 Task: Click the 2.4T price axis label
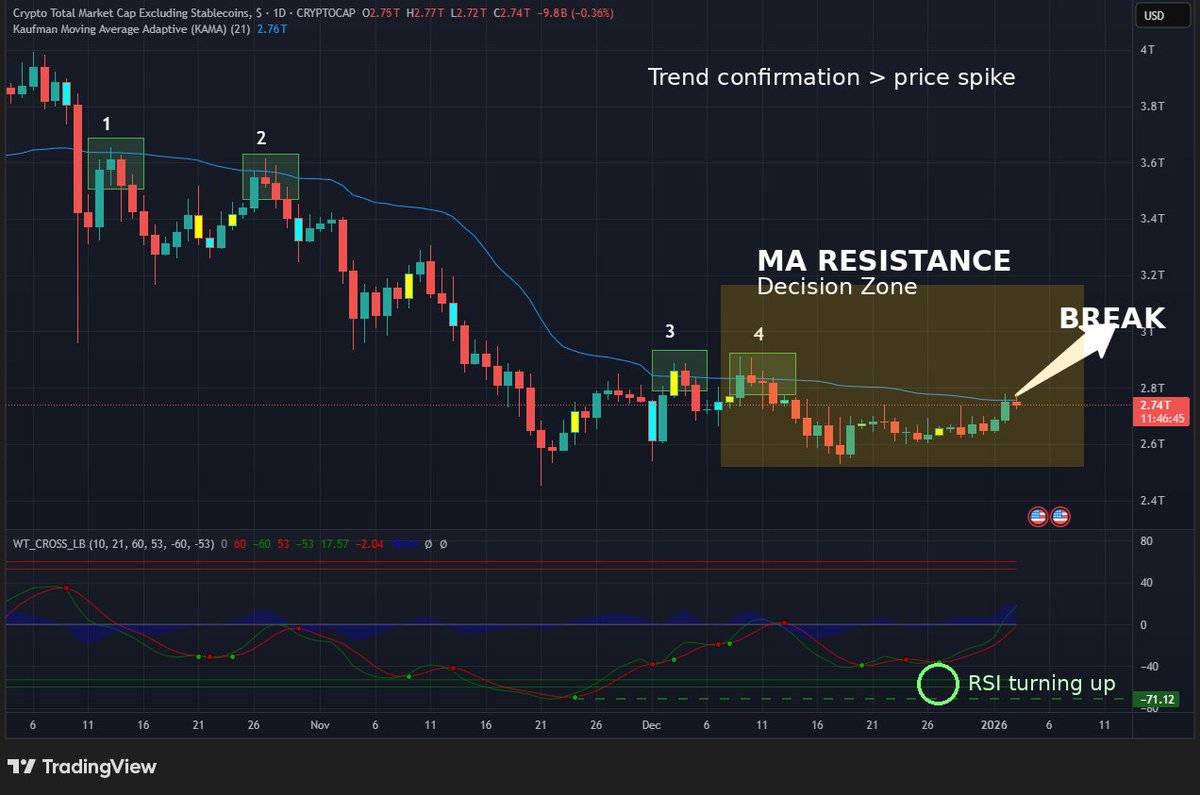(x=1151, y=500)
